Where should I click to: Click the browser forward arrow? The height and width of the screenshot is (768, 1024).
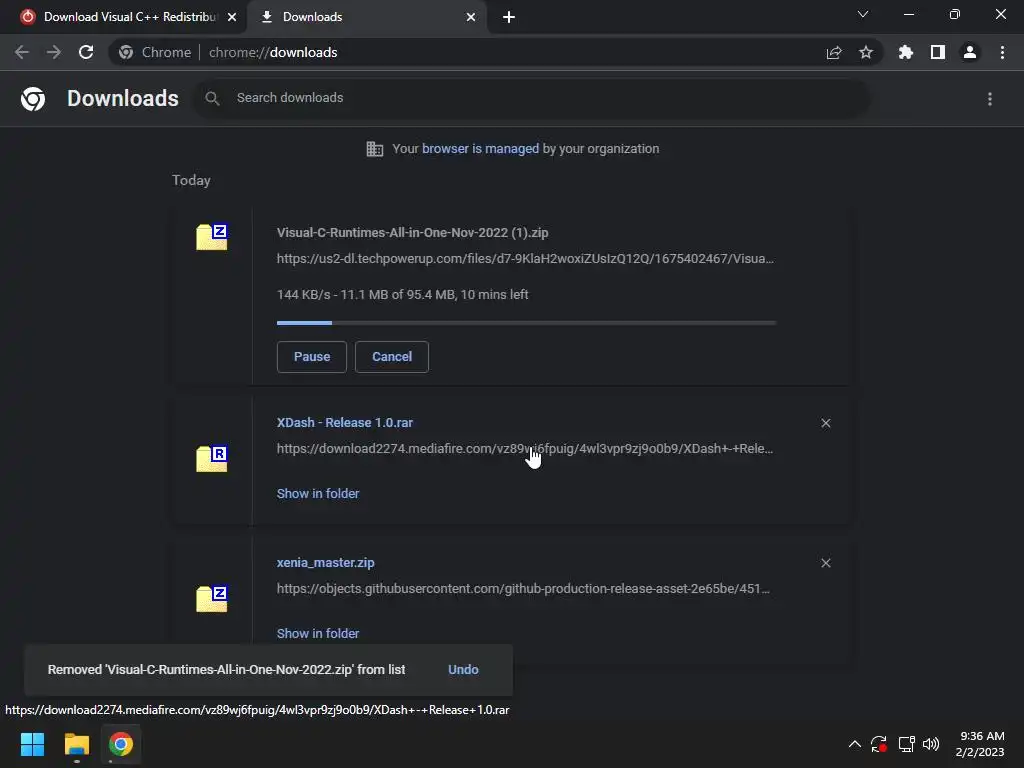point(54,52)
